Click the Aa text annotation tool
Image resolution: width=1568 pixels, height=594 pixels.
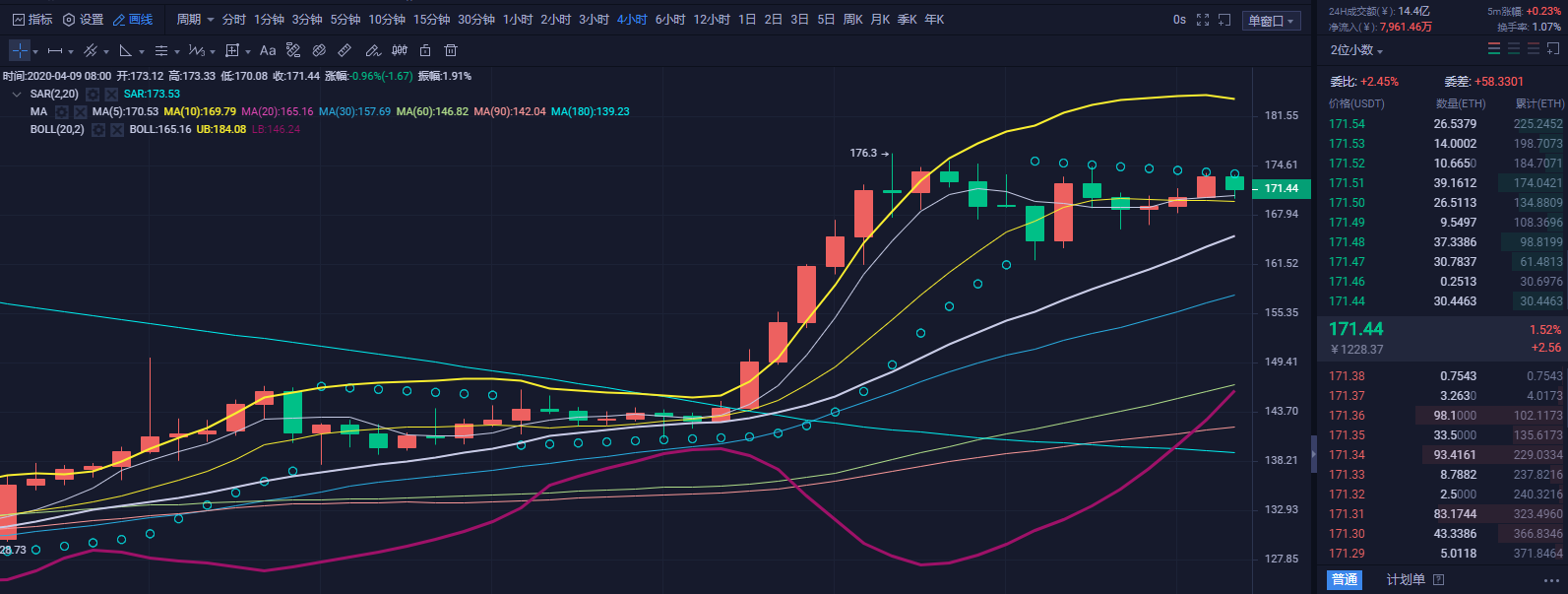(x=268, y=50)
